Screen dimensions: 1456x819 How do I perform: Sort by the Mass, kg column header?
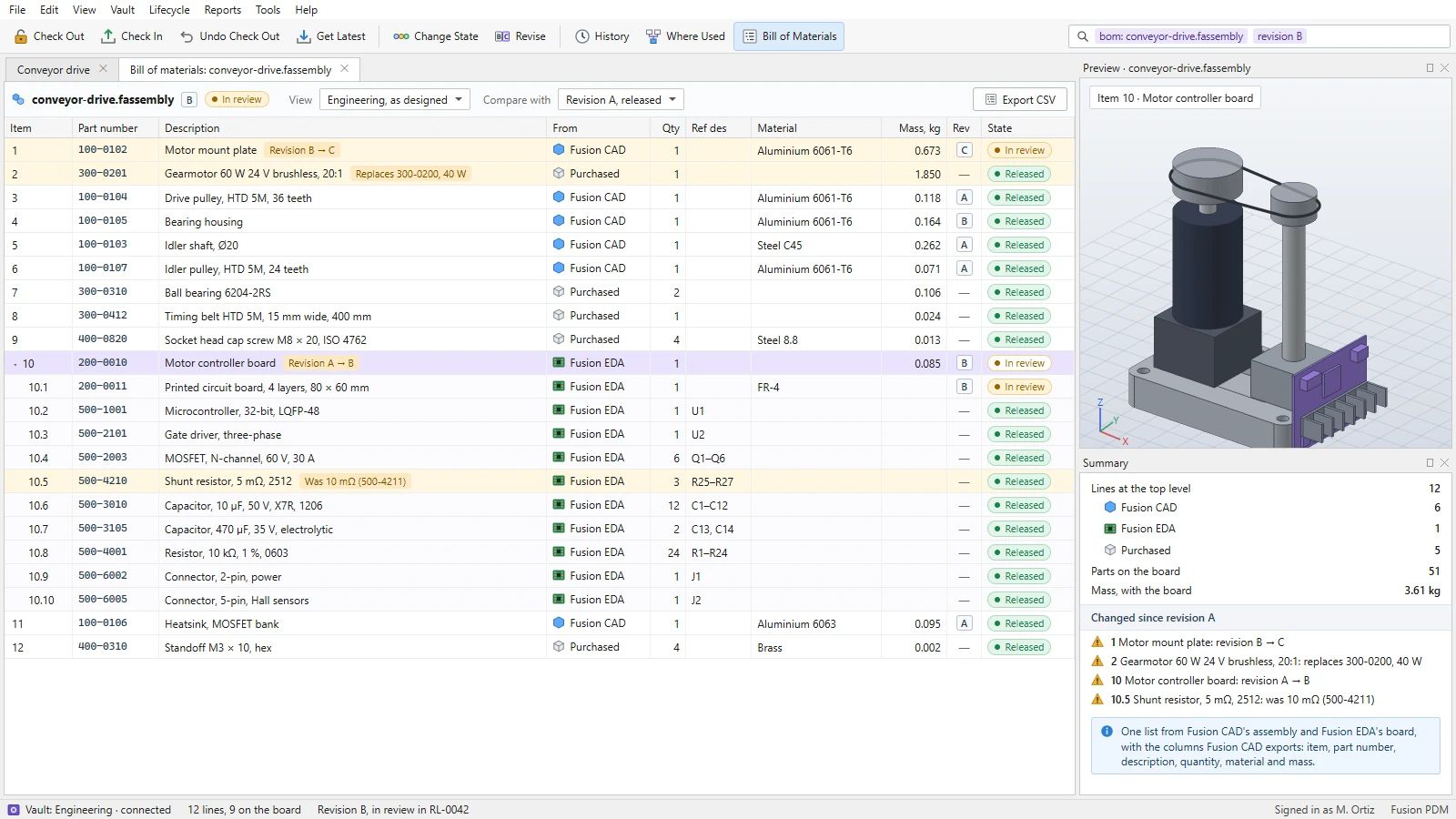point(919,128)
